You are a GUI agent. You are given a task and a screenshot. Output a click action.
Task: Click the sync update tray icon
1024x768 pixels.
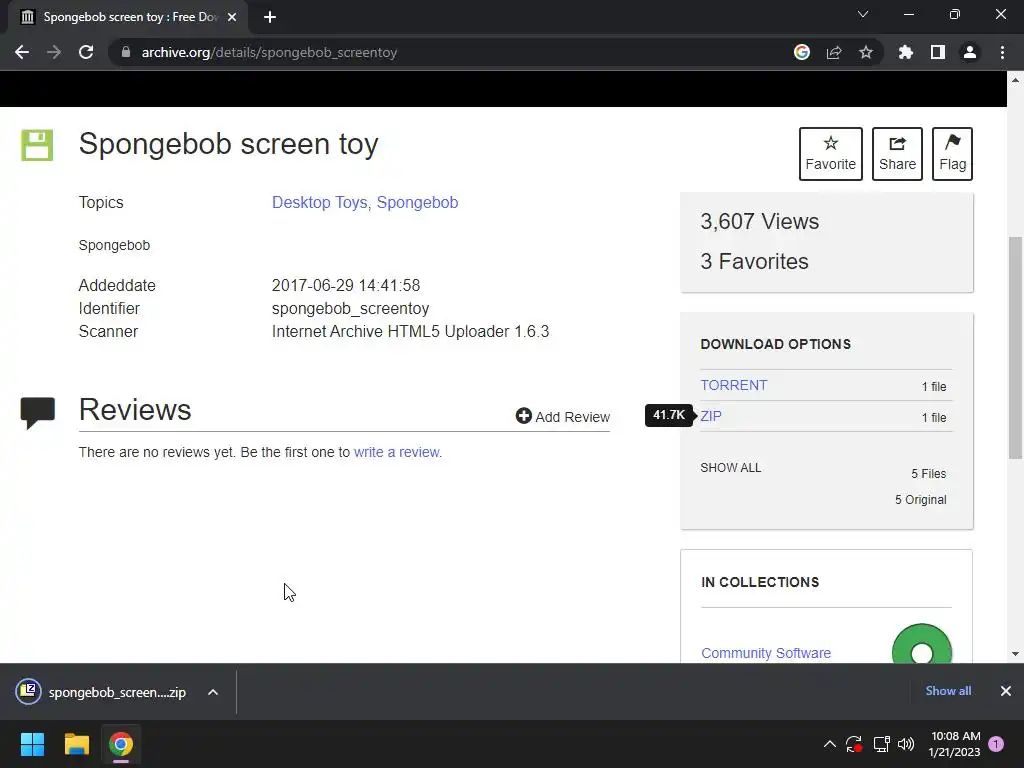coord(854,744)
